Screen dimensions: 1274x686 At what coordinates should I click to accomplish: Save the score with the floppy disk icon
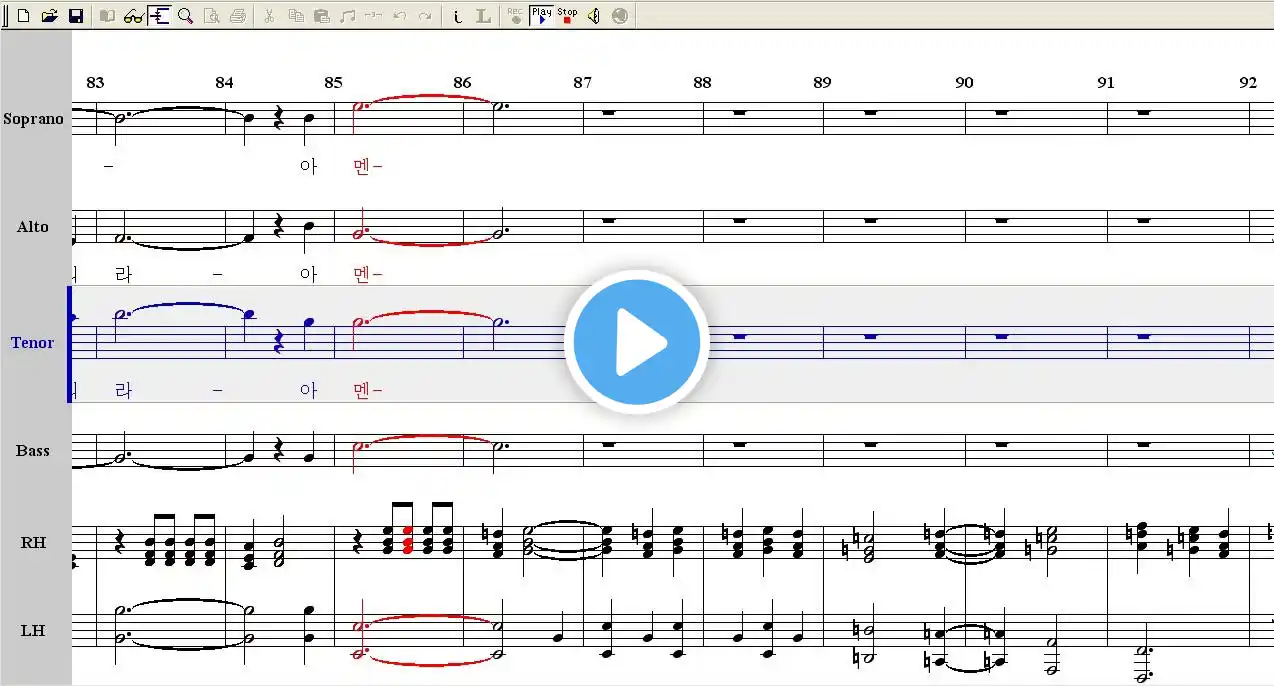(x=76, y=16)
